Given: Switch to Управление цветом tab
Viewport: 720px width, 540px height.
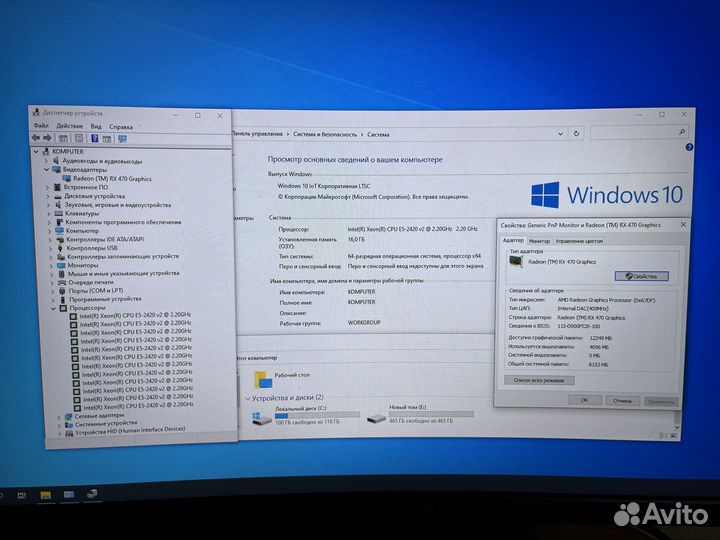Looking at the screenshot, I should tap(579, 241).
